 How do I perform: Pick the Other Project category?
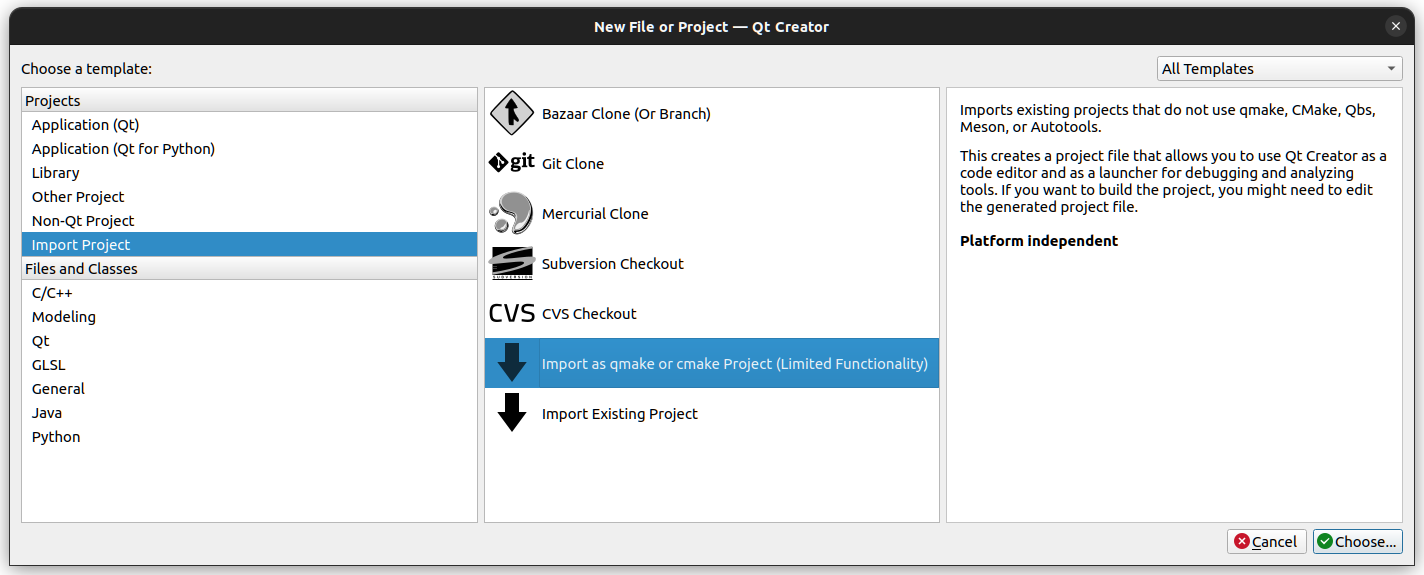[249, 197]
